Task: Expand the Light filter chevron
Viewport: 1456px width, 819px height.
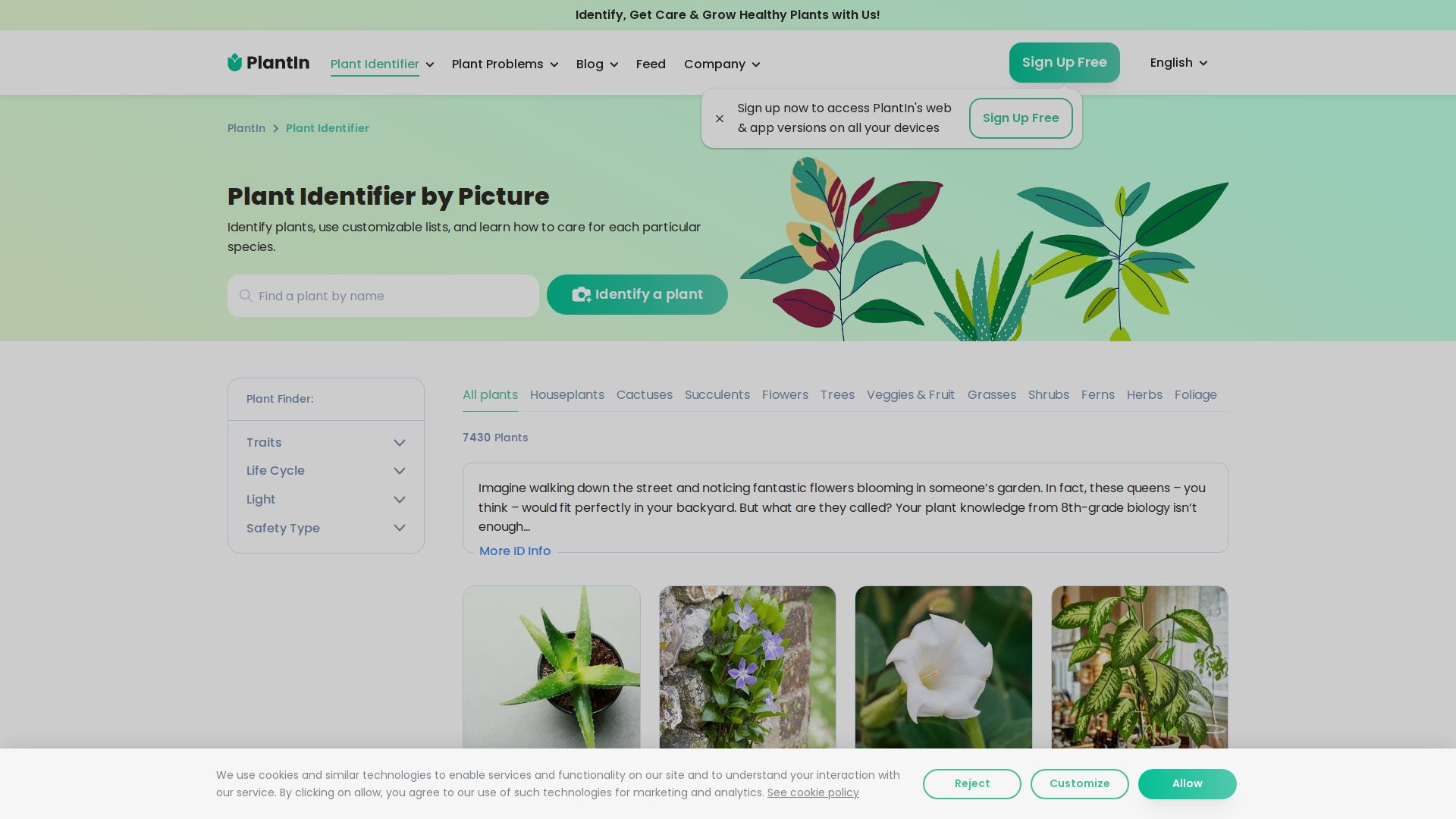Action: pos(400,500)
